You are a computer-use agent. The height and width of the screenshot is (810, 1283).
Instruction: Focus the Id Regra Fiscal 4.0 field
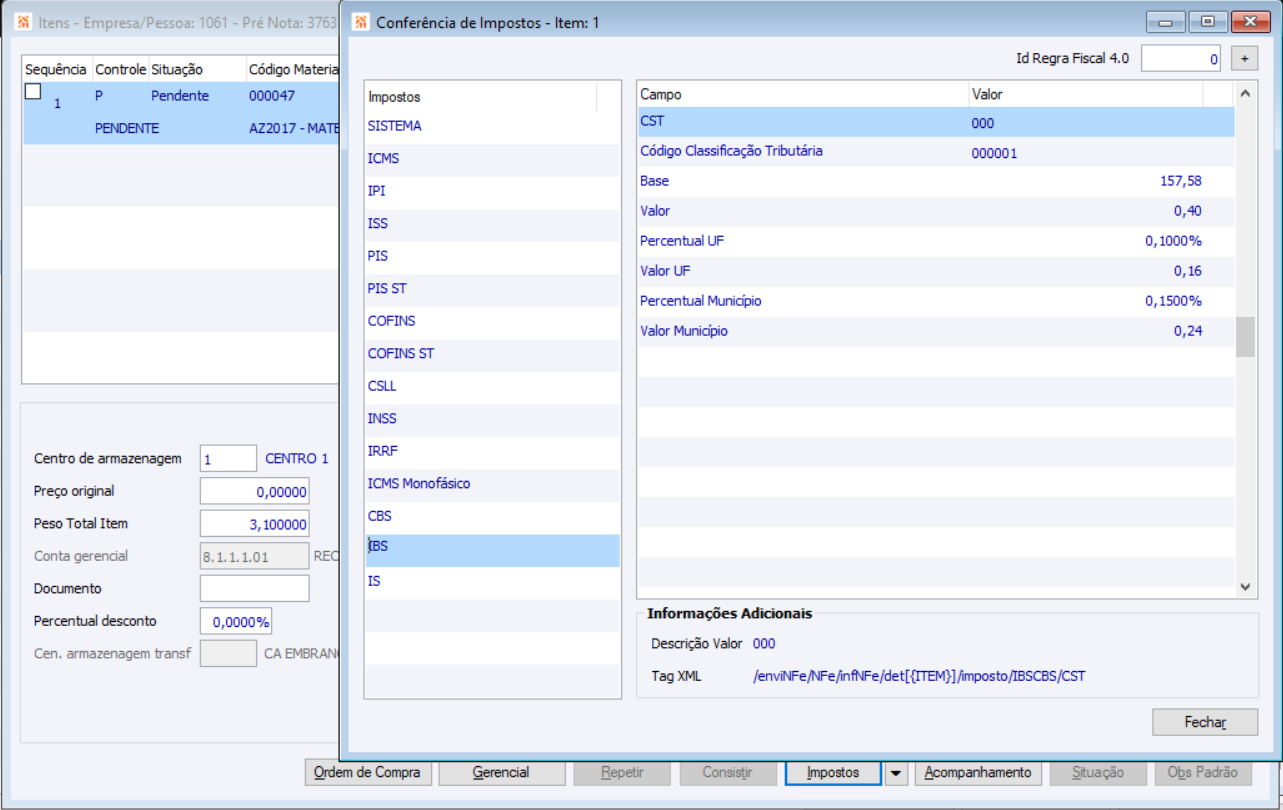1180,59
